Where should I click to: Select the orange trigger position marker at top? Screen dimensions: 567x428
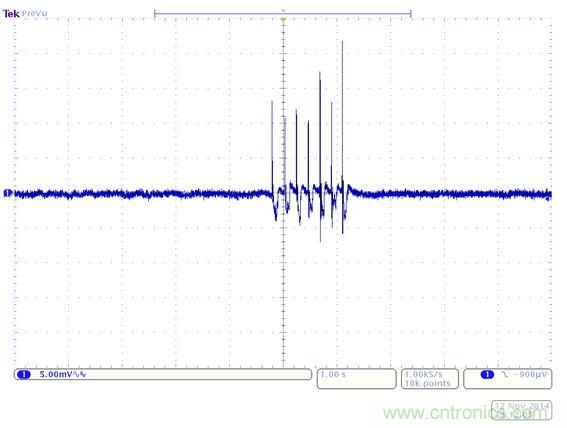click(284, 19)
